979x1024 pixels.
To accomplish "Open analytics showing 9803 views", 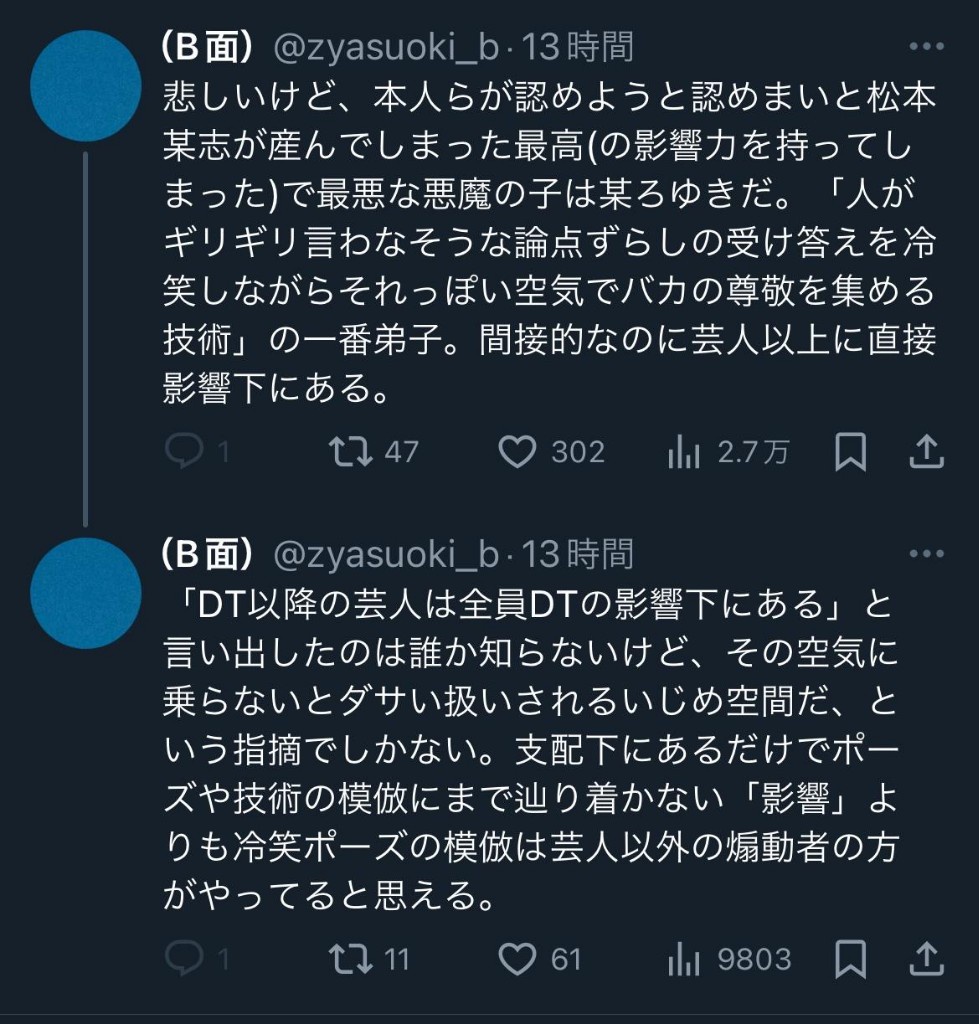I will pos(684,959).
